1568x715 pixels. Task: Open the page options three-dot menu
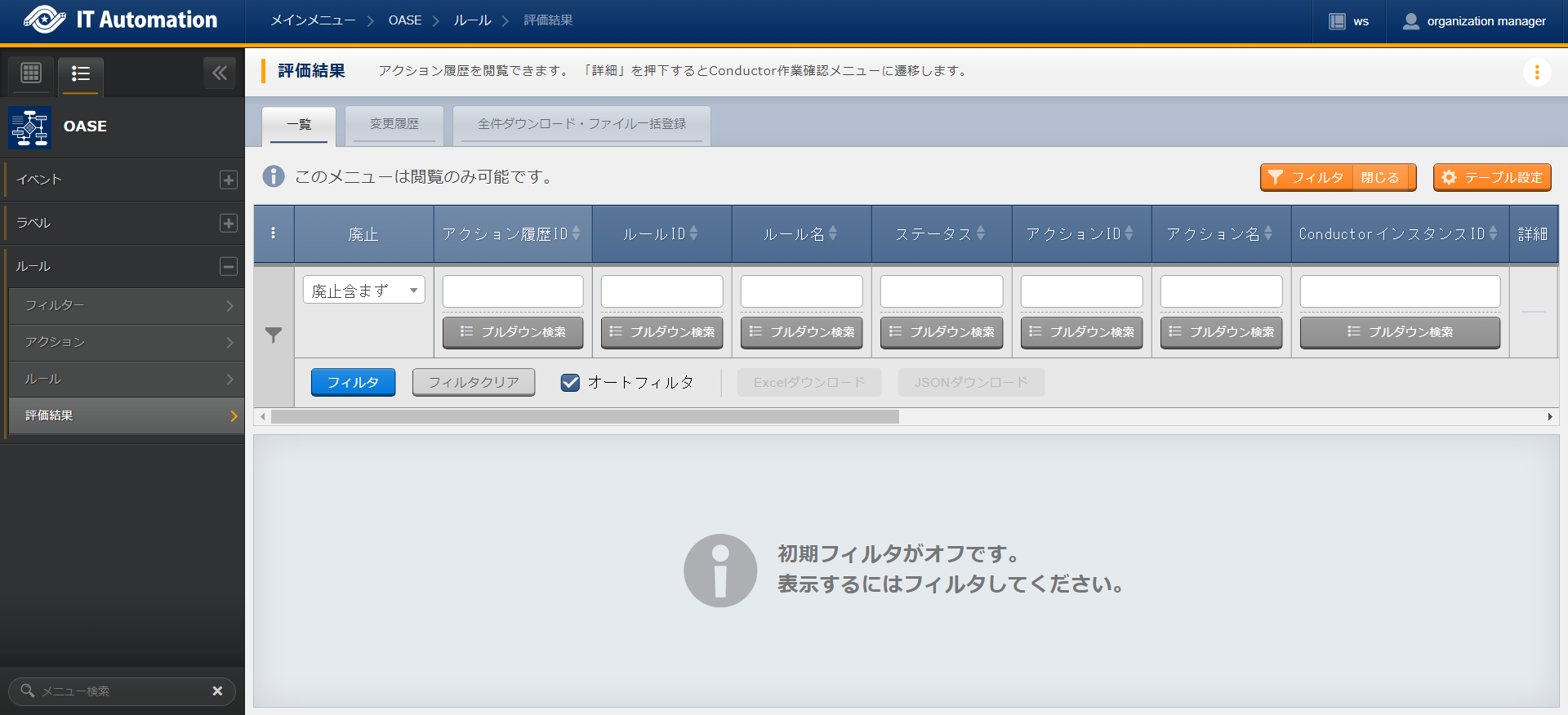tap(1536, 72)
